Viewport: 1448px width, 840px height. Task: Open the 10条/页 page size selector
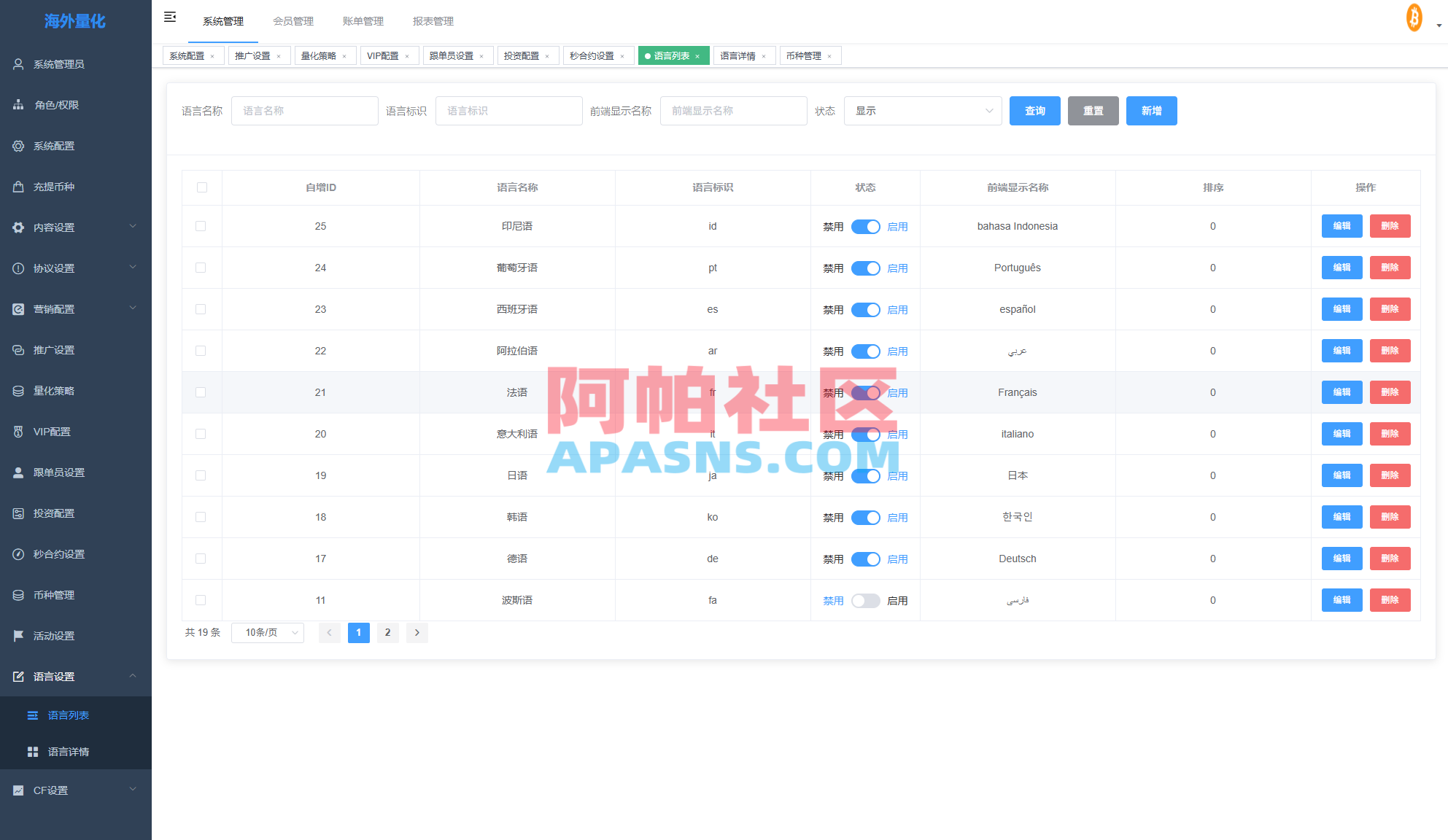pyautogui.click(x=267, y=632)
